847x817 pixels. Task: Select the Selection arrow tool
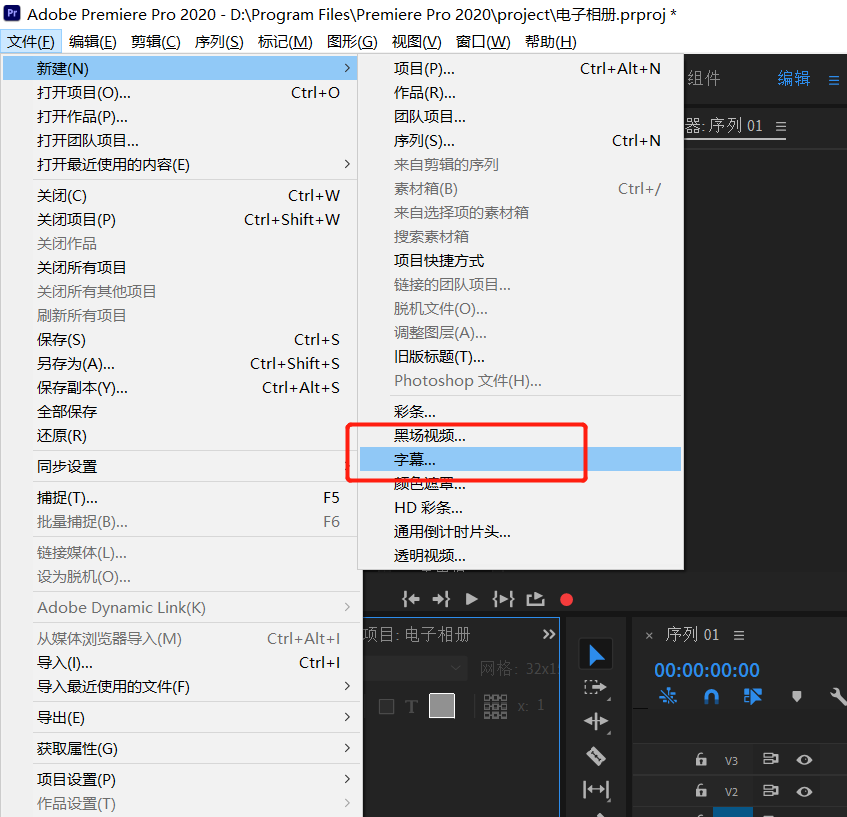click(596, 655)
